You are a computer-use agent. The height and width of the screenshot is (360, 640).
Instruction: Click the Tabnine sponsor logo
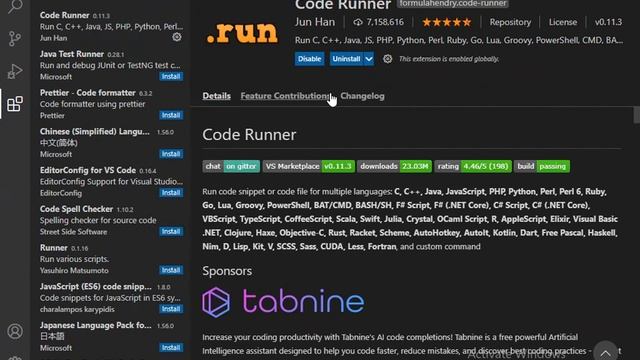[x=283, y=302]
